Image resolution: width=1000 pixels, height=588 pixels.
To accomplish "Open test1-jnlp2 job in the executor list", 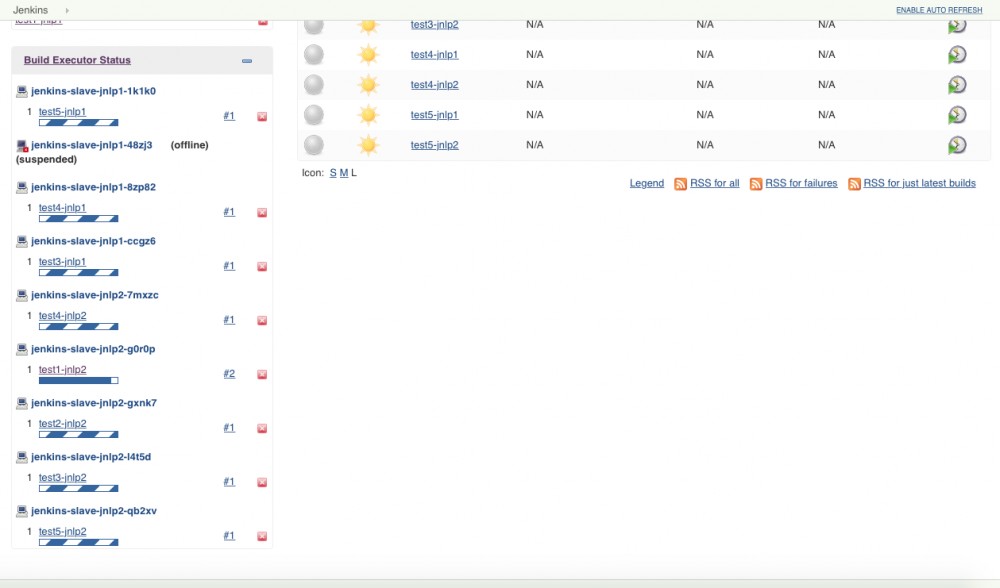I will pos(62,369).
